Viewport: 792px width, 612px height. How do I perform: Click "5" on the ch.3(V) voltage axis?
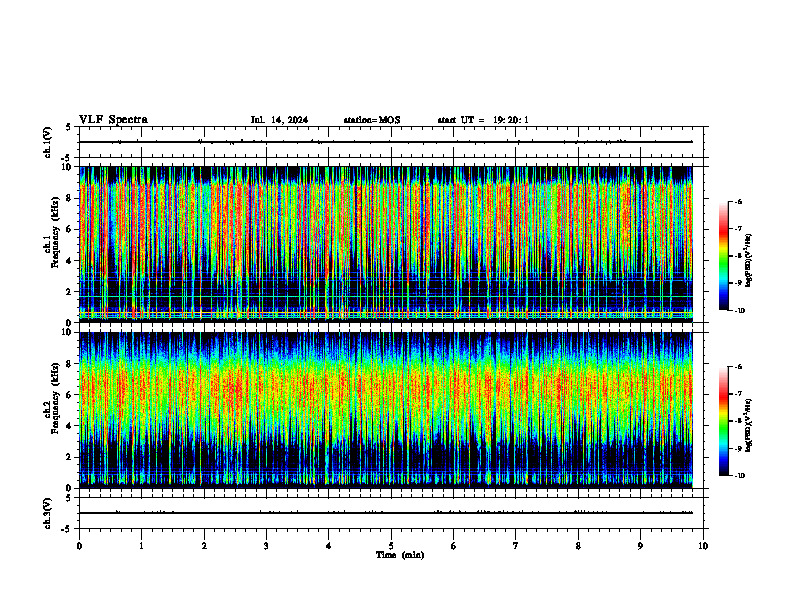pos(69,498)
